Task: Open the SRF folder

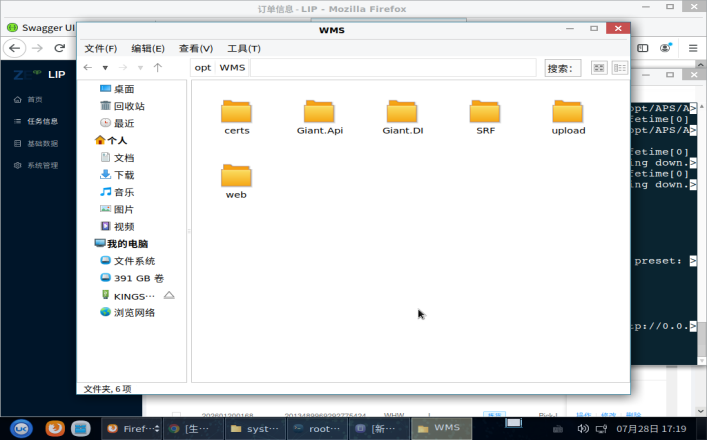Action: (x=485, y=117)
